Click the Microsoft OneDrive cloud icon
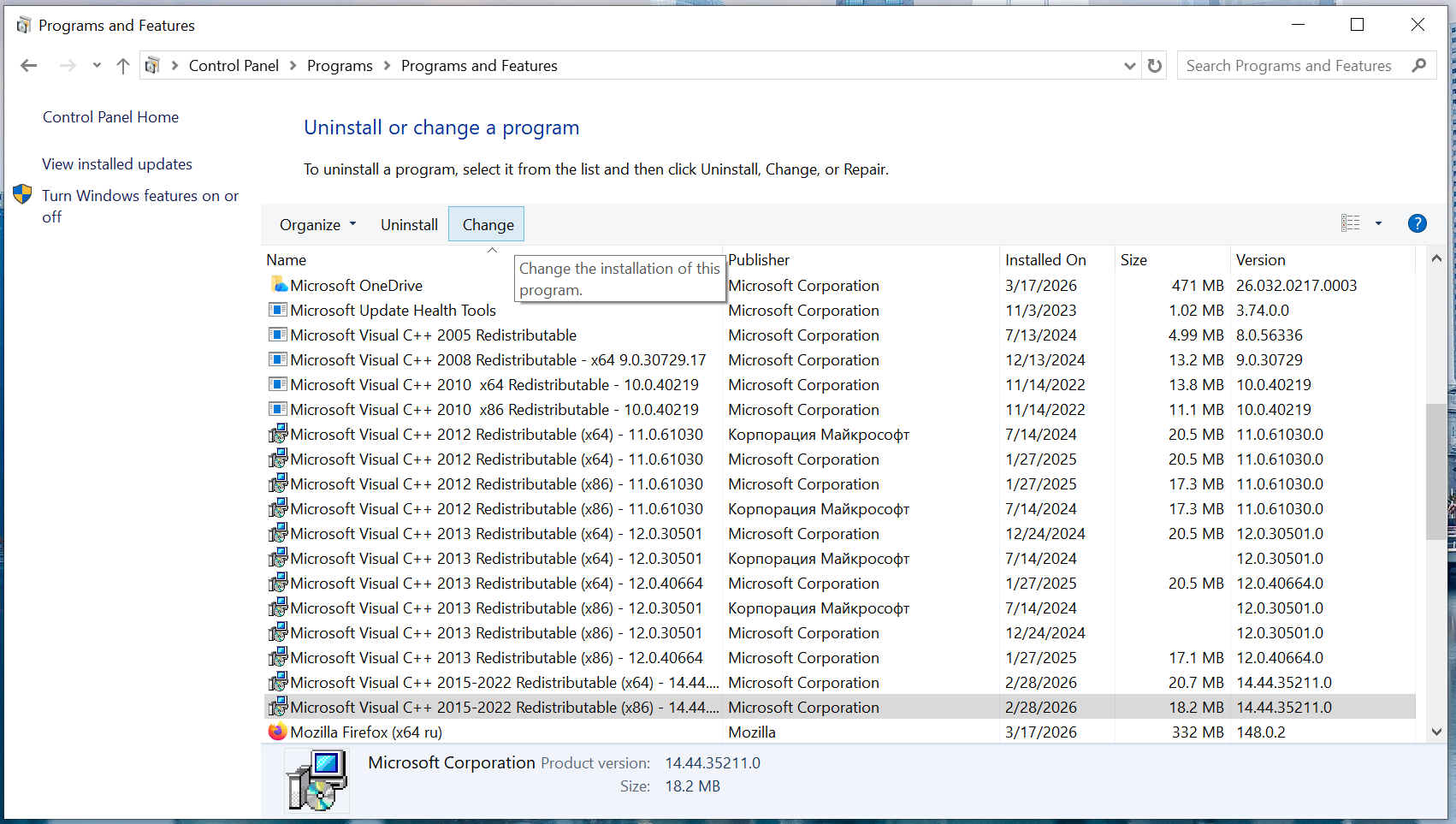1456x824 pixels. tap(278, 285)
